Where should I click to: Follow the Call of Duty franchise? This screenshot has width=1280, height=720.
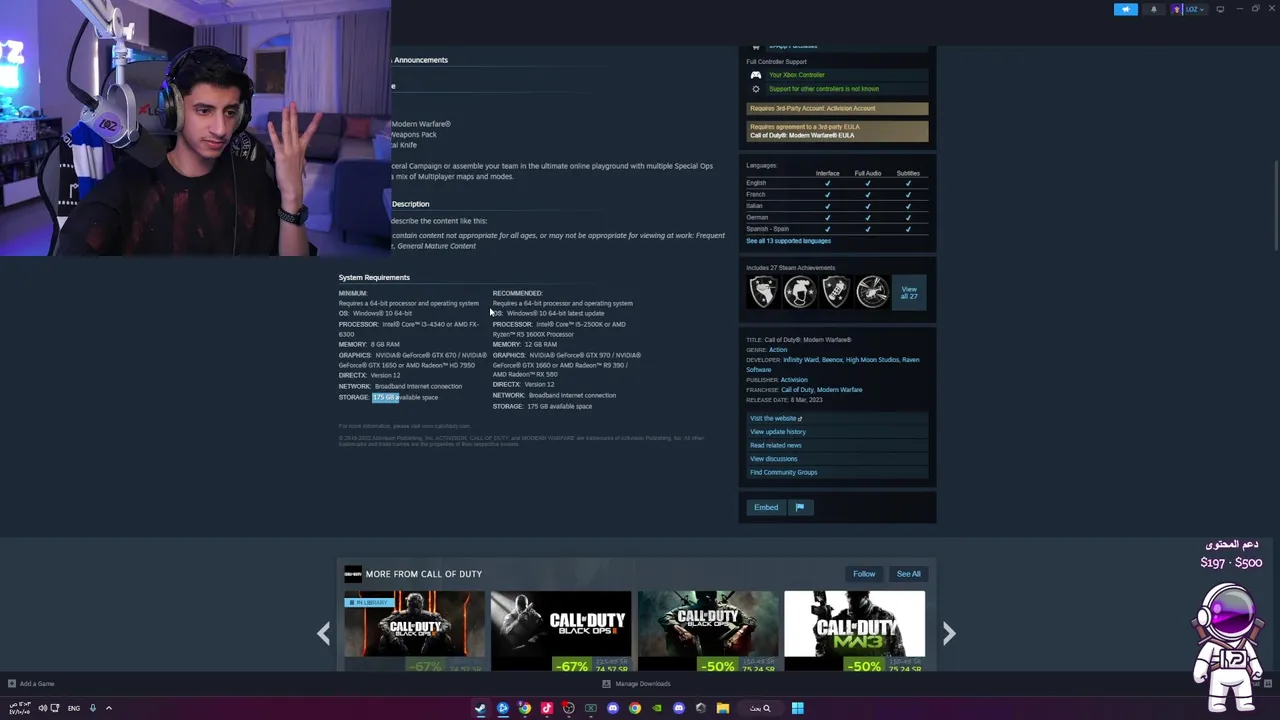pyautogui.click(x=864, y=574)
